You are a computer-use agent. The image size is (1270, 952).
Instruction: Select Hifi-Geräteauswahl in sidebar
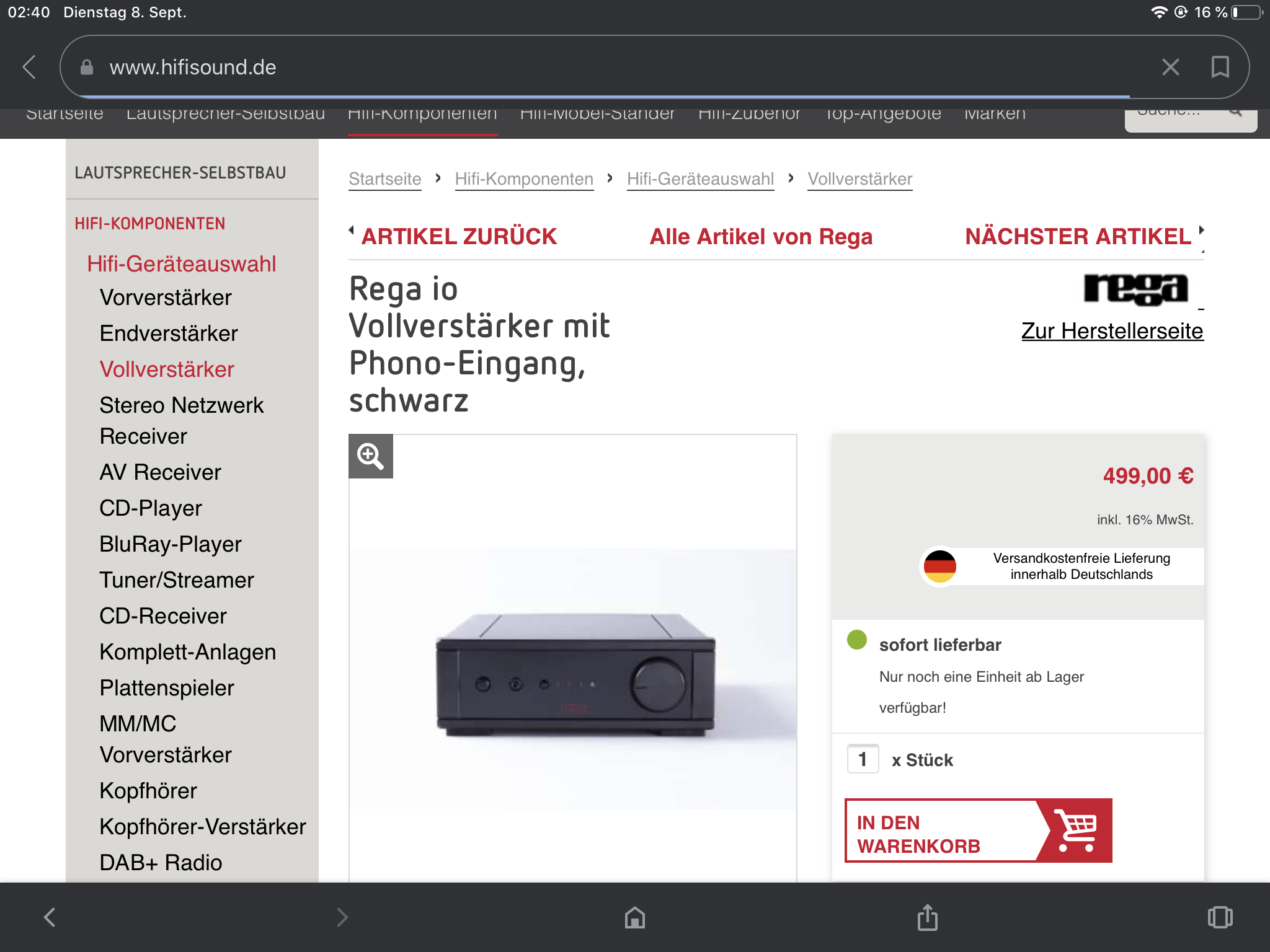click(182, 264)
